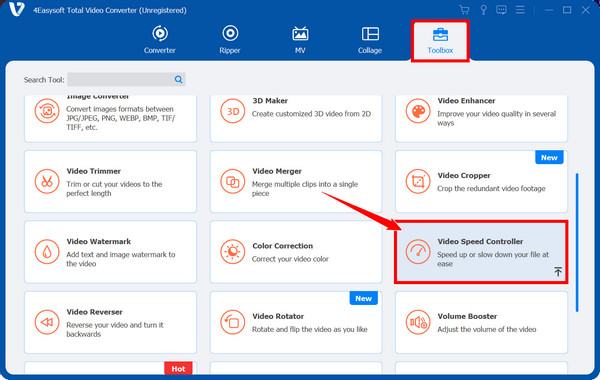
Task: Click the Video Rotator icon
Action: pos(232,322)
